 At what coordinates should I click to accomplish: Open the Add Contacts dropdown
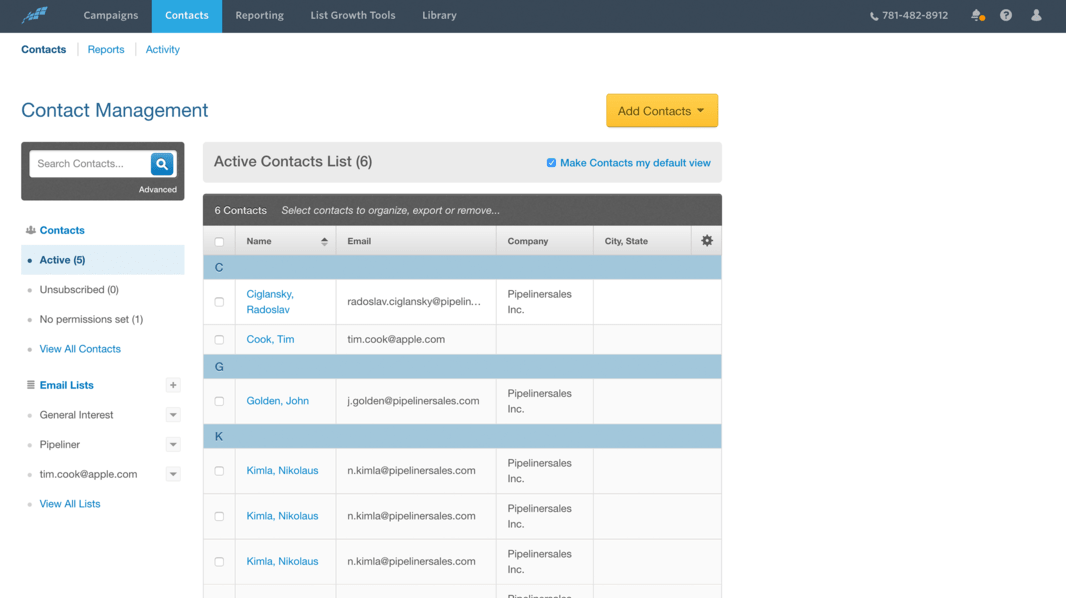click(x=662, y=111)
